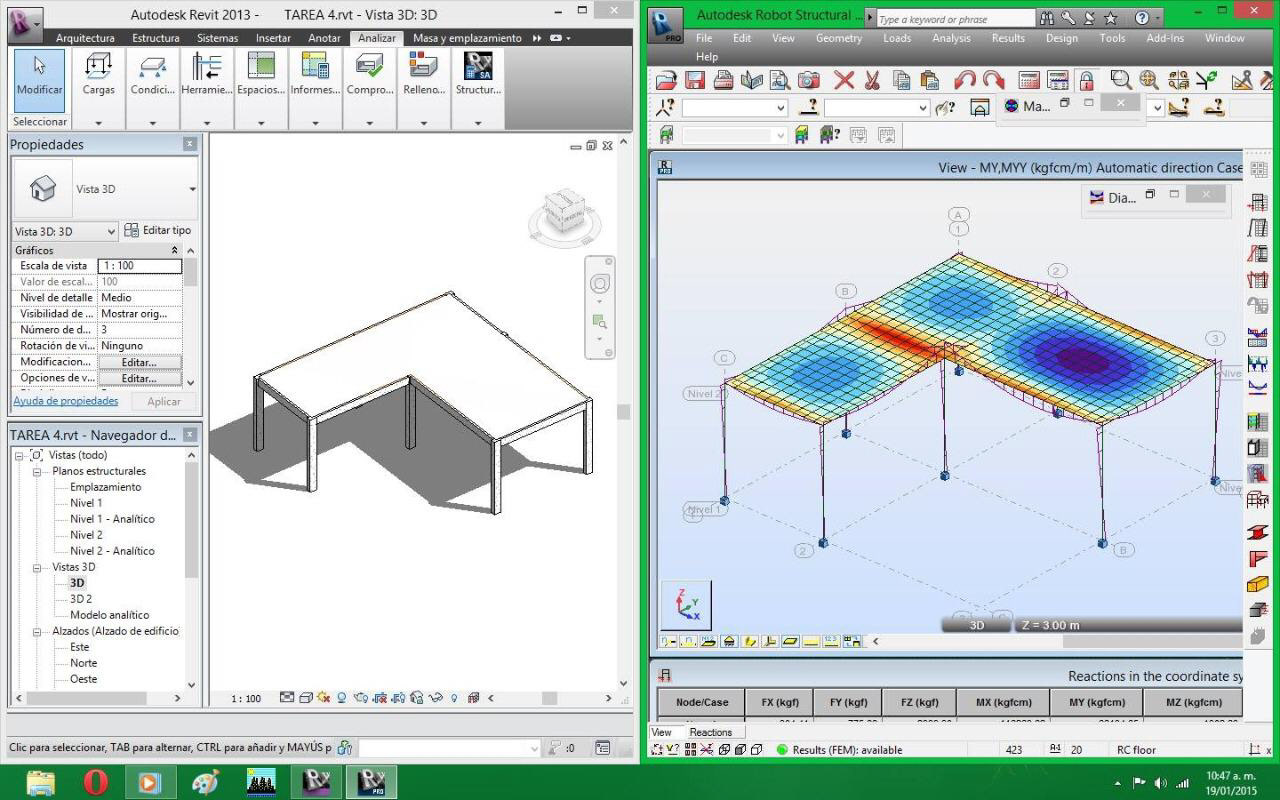1280x800 pixels.
Task: Click the Editar tipo button
Action: (158, 230)
